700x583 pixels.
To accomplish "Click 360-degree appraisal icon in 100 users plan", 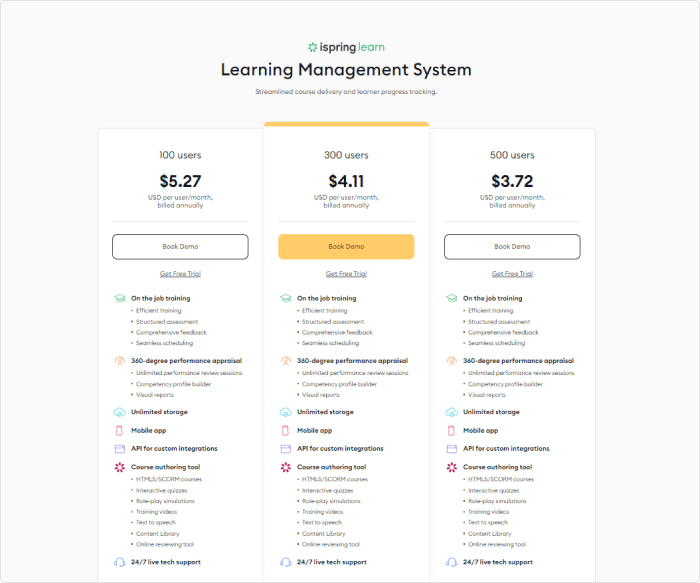I will pyautogui.click(x=120, y=361).
